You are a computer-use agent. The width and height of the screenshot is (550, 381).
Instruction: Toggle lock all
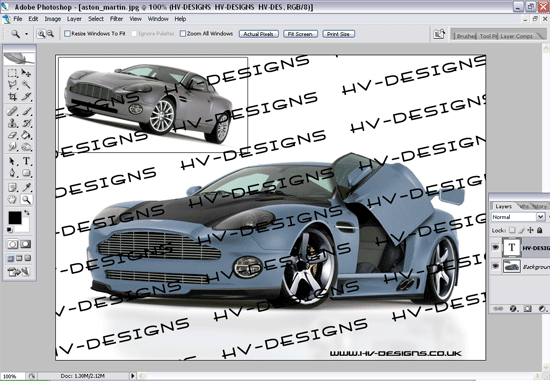pyautogui.click(x=539, y=230)
